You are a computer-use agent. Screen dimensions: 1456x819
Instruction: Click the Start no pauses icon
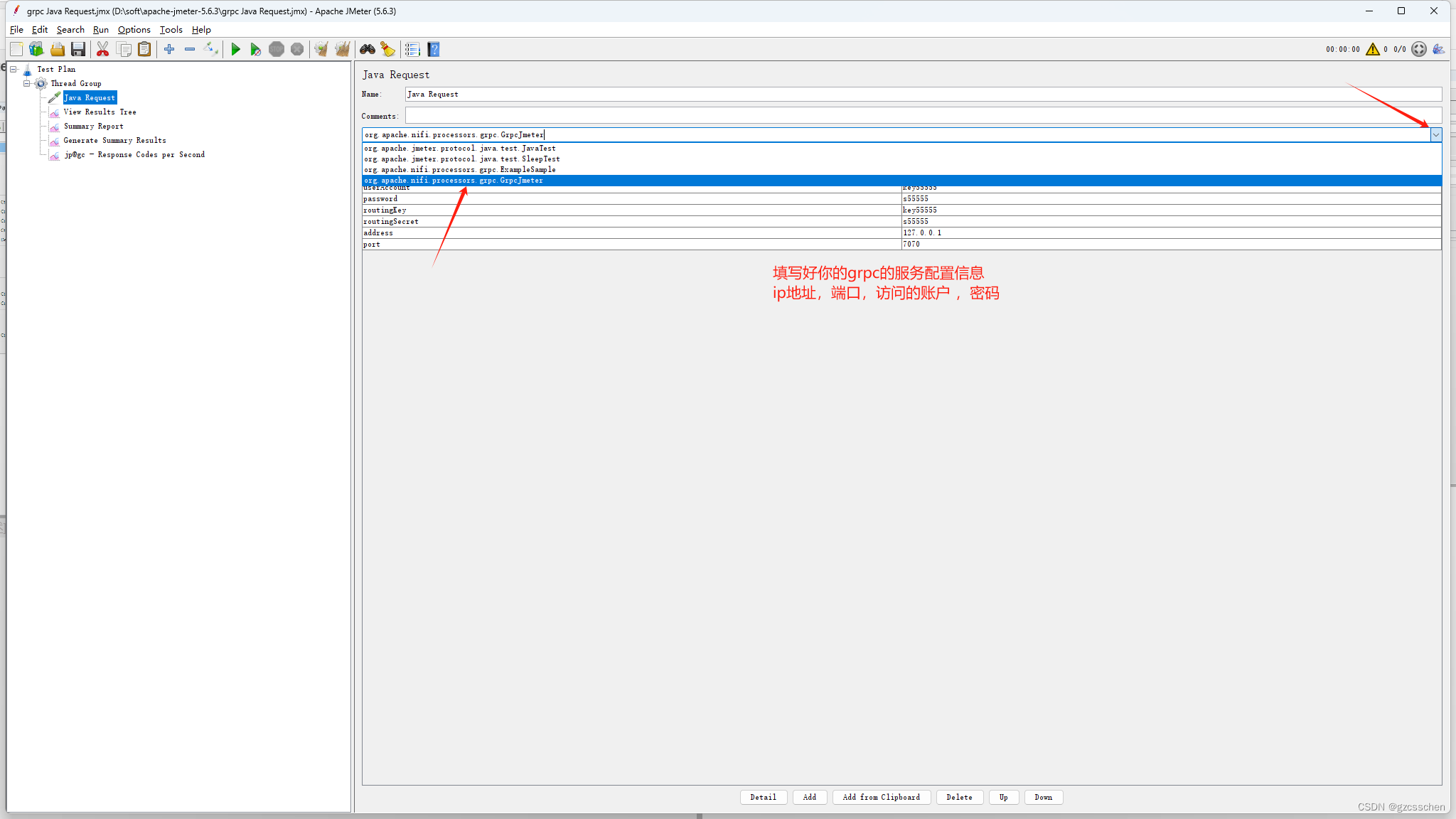(x=256, y=49)
